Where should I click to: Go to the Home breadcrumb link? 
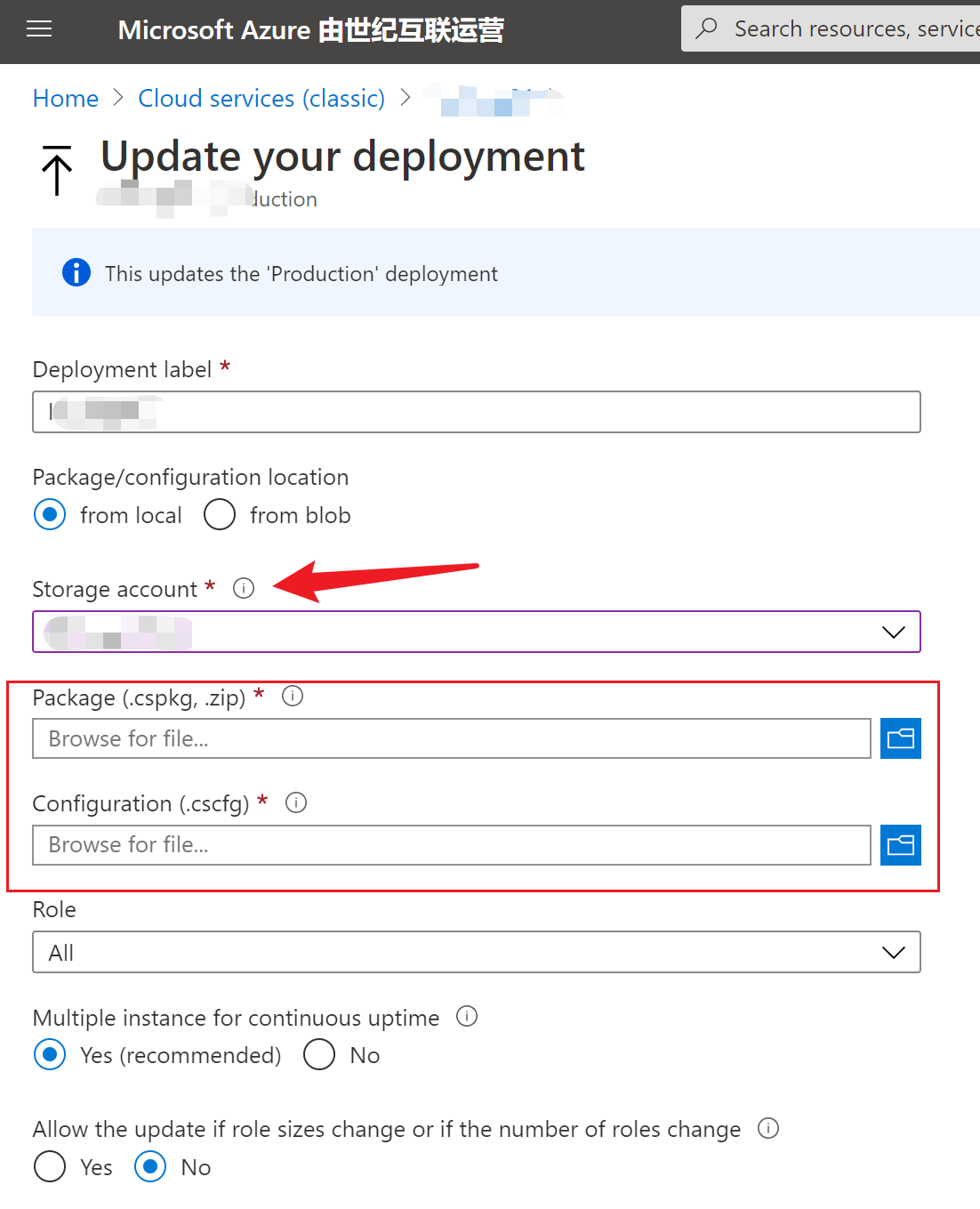tap(66, 98)
